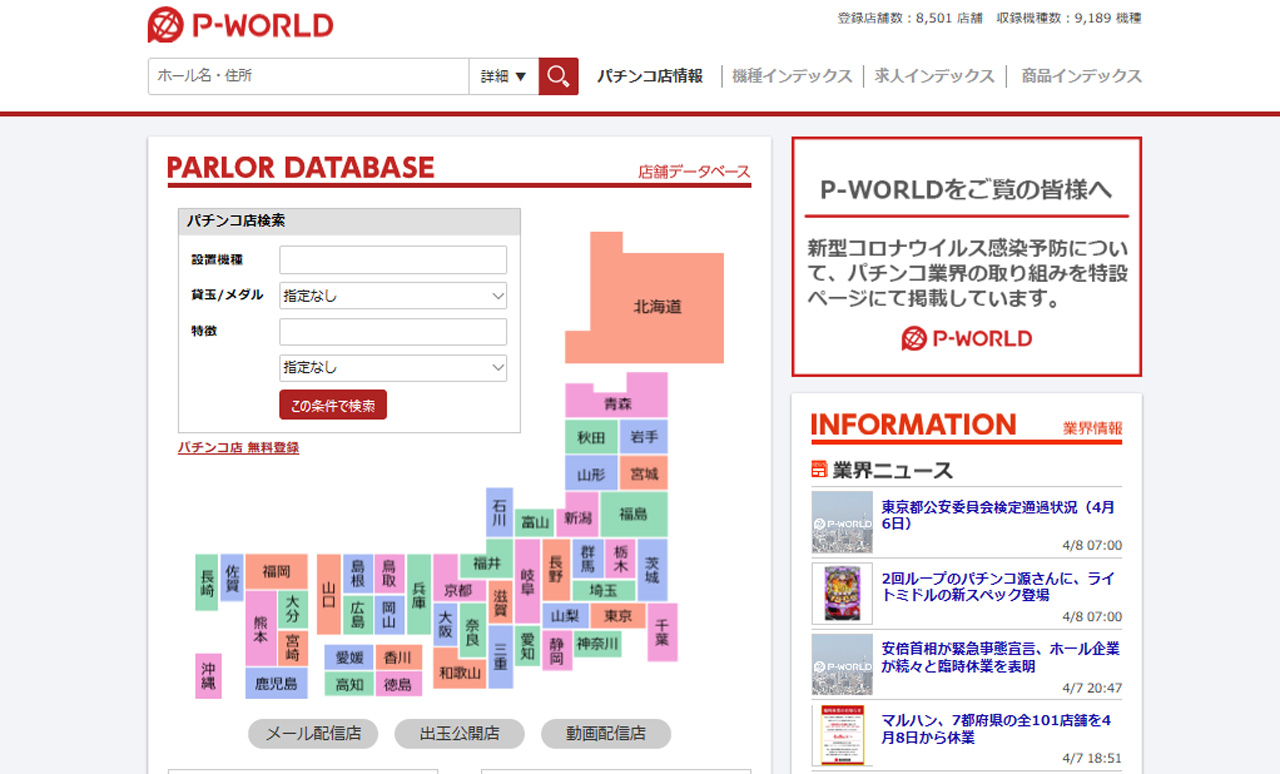
Task: Click the 業界情報 label
Action: pyautogui.click(x=1093, y=428)
